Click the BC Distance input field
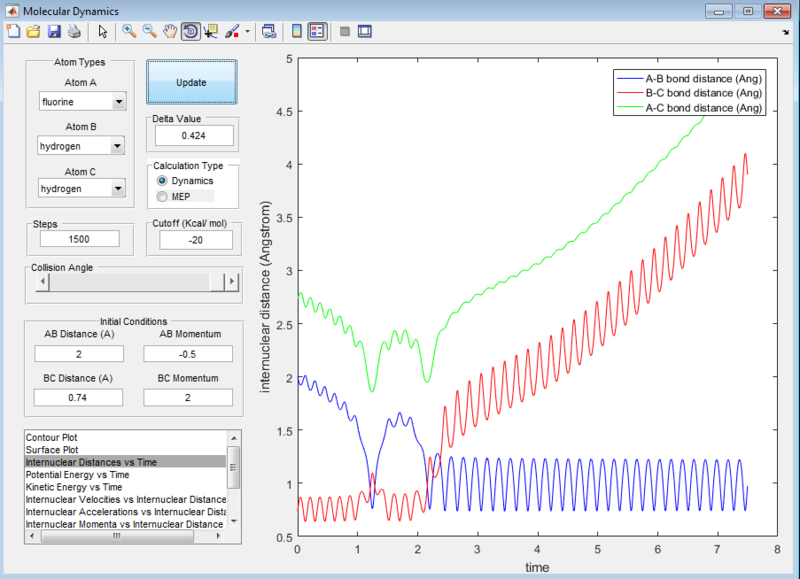800x579 pixels. click(x=78, y=397)
